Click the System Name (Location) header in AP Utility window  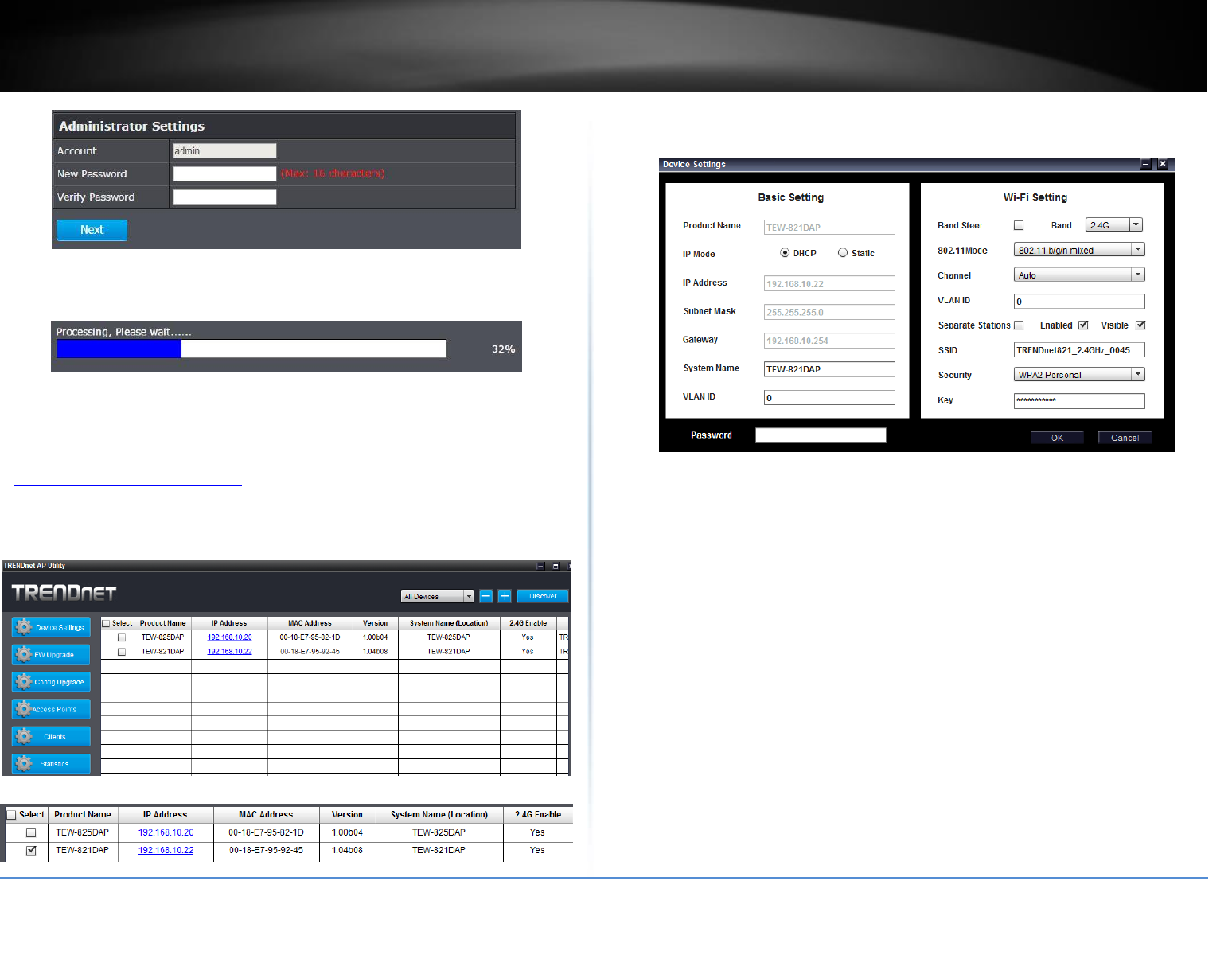tap(449, 623)
